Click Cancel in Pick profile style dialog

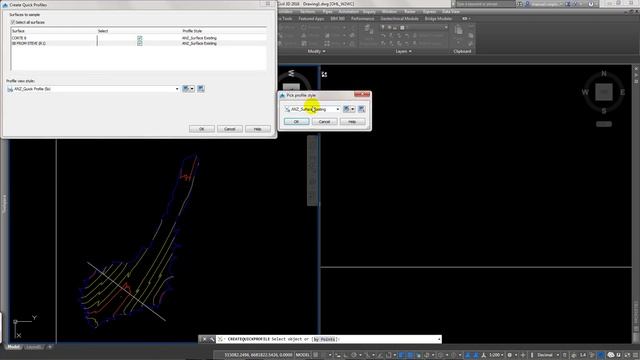[x=324, y=122]
